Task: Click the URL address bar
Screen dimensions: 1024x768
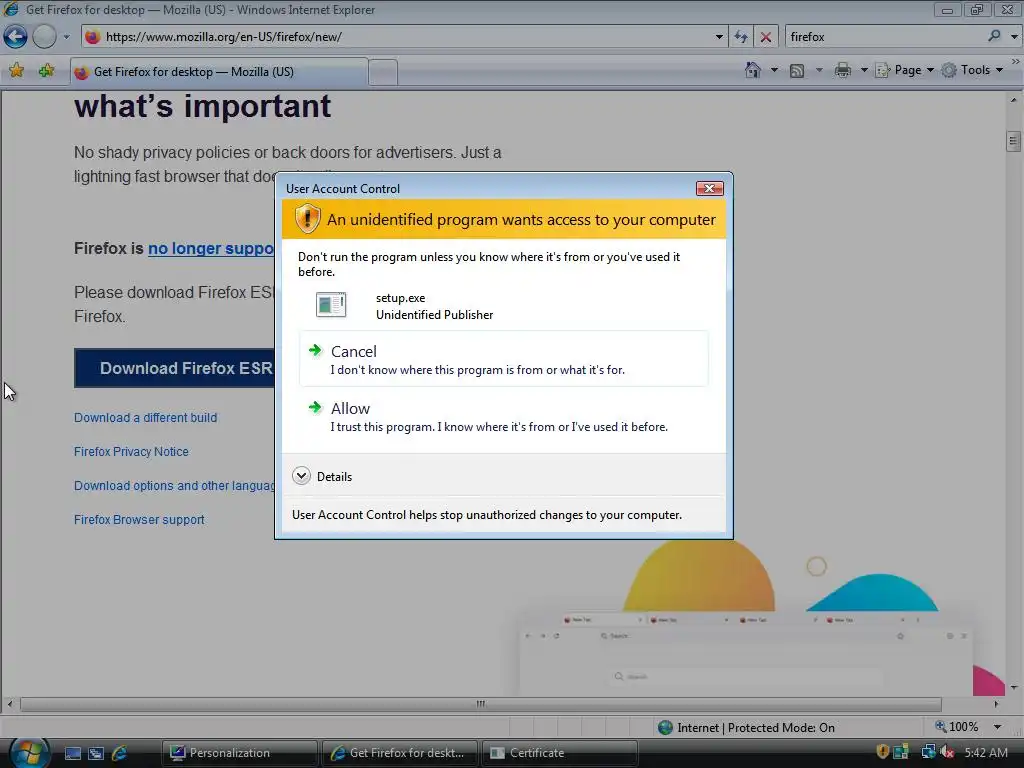Action: (405, 37)
